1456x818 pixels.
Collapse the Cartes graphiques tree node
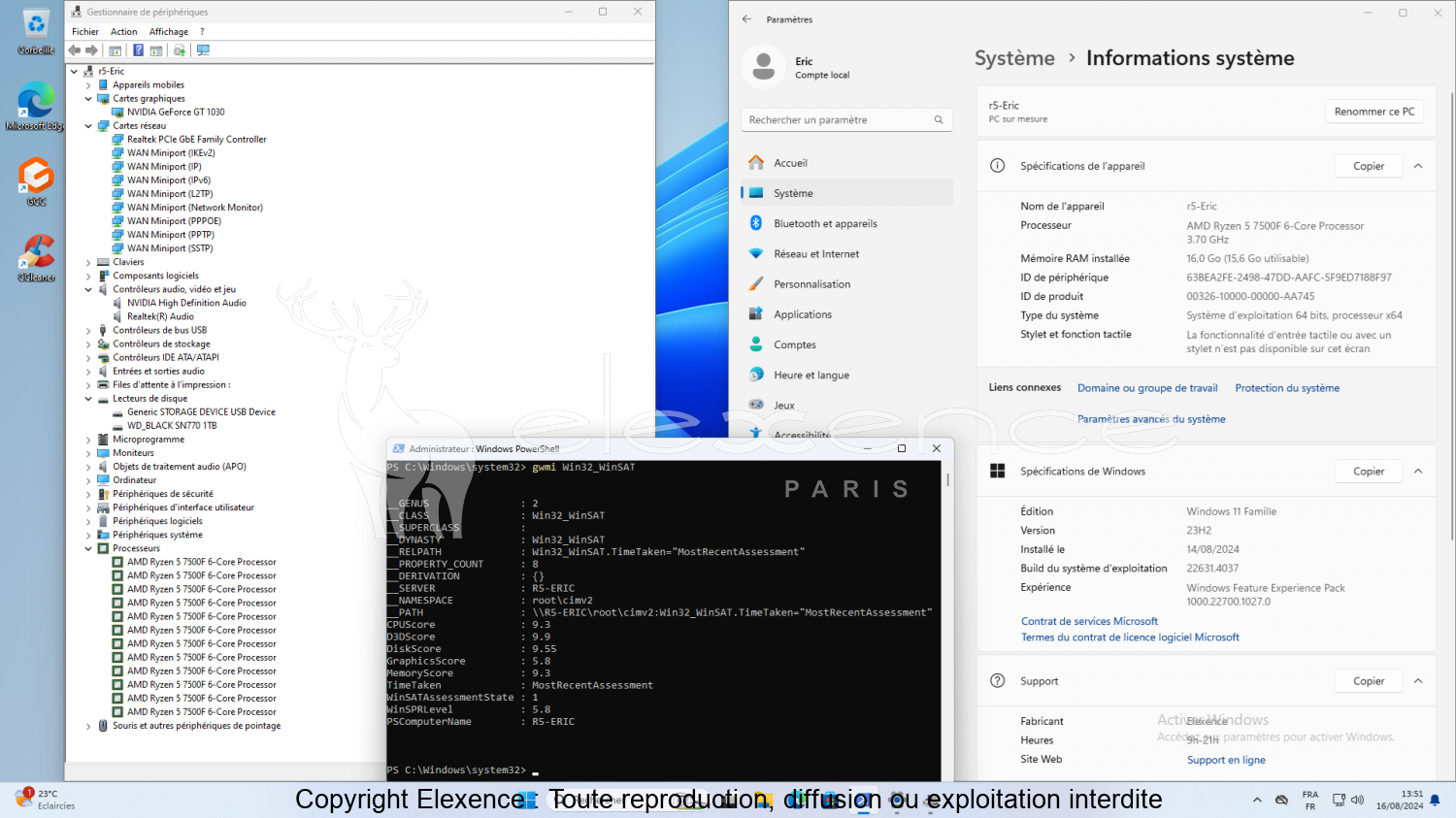coord(88,99)
